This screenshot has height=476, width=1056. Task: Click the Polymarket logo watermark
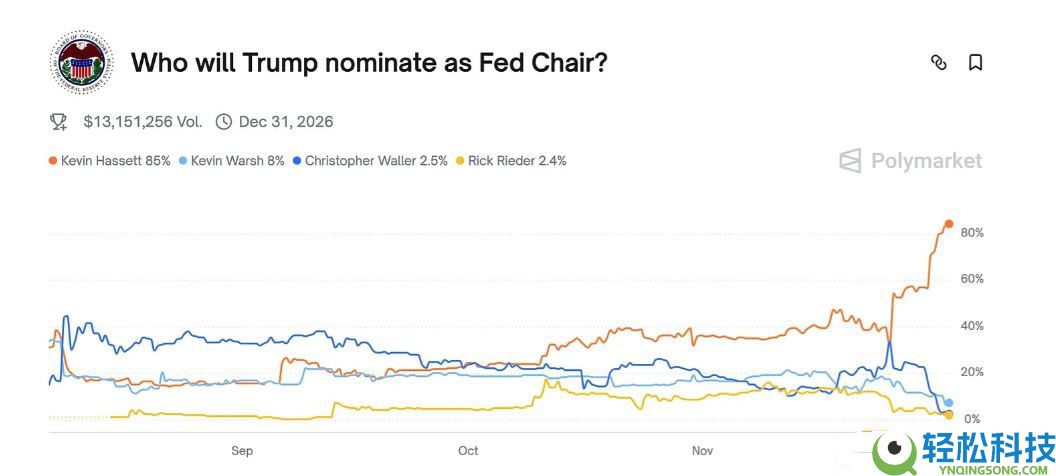tap(910, 161)
